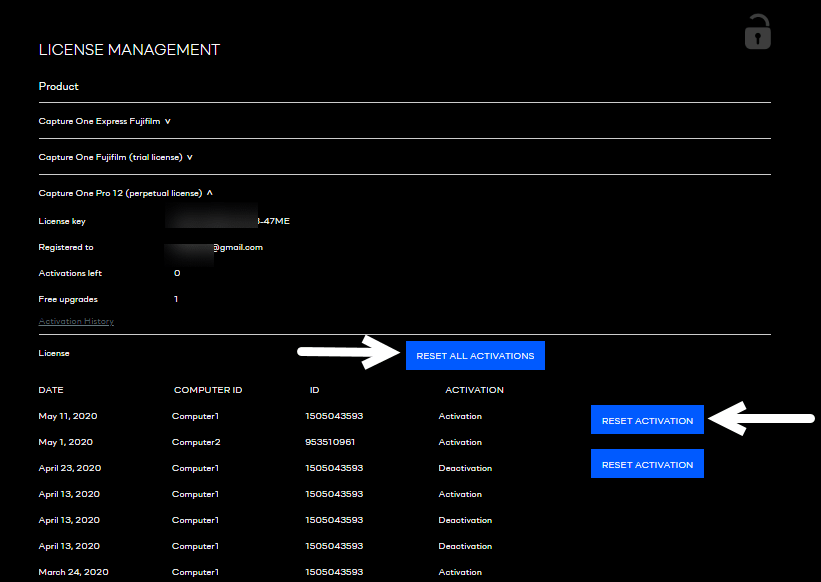Click the Free upgrades value showing 1
821x582 pixels.
pos(177,299)
